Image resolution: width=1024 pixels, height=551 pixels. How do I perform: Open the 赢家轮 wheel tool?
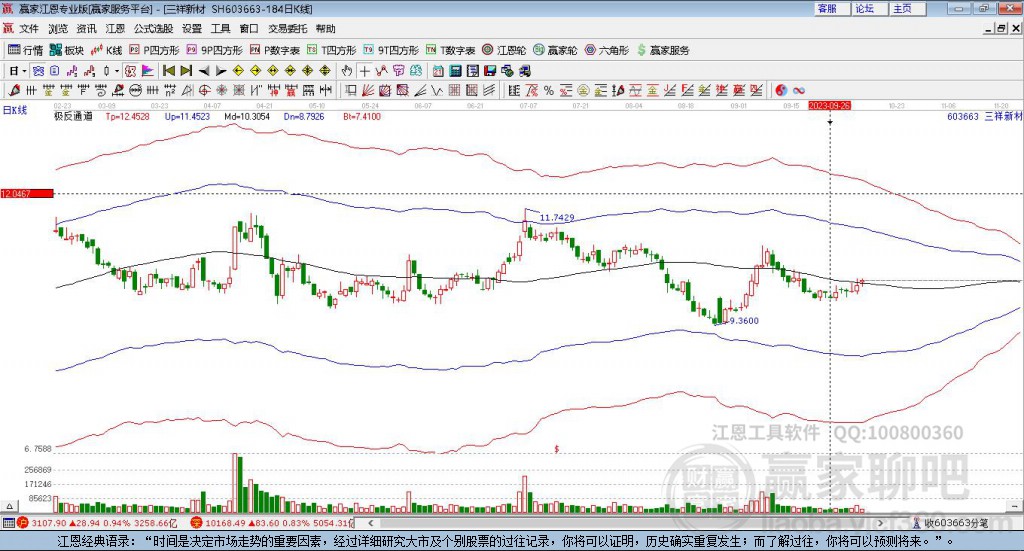555,50
